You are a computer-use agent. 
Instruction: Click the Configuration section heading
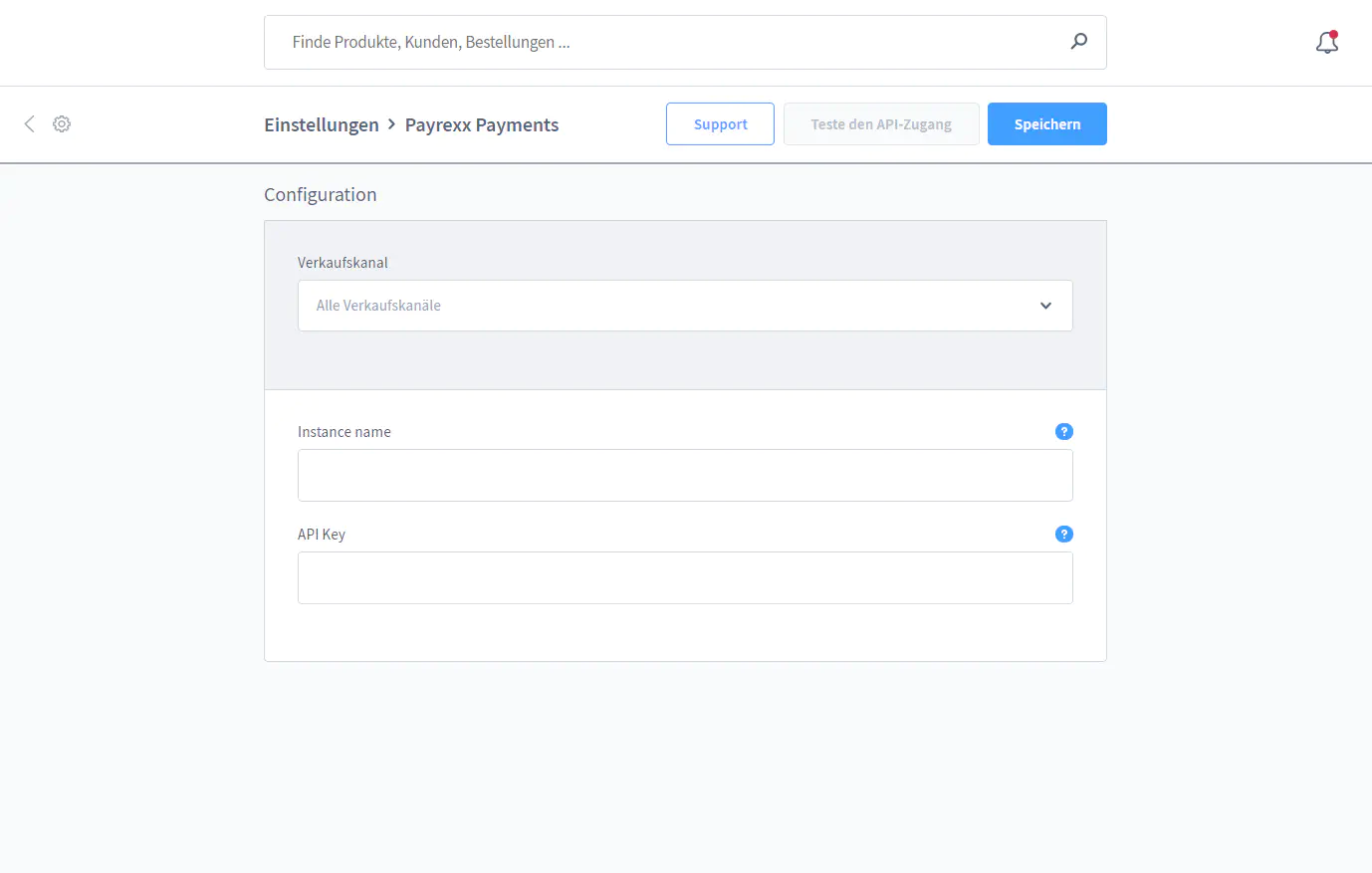[x=320, y=194]
